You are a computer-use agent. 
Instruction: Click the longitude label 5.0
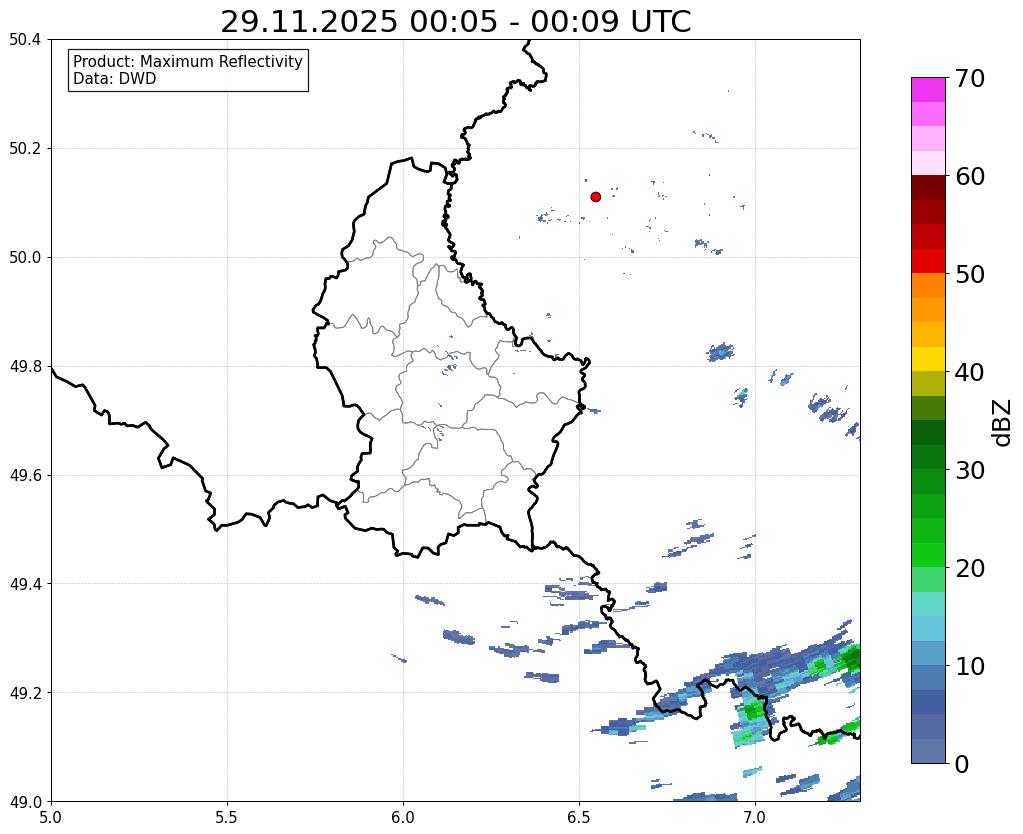(x=51, y=817)
